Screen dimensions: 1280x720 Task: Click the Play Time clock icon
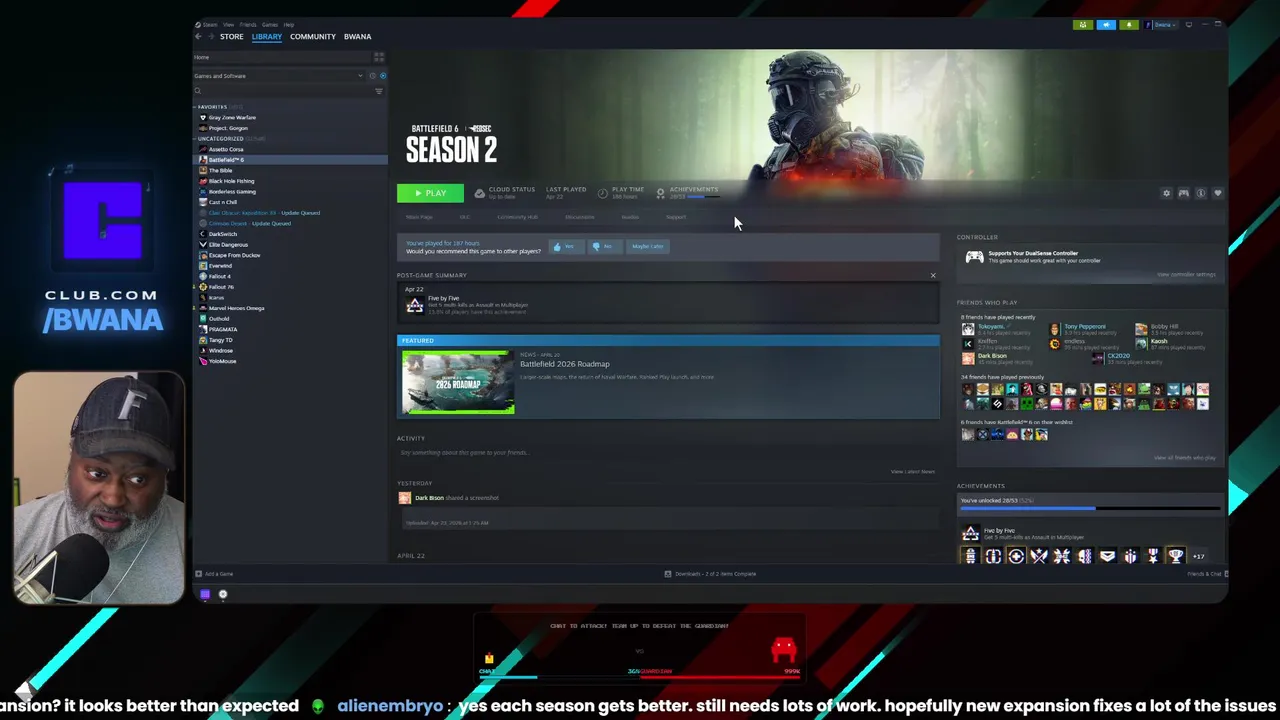pyautogui.click(x=602, y=193)
